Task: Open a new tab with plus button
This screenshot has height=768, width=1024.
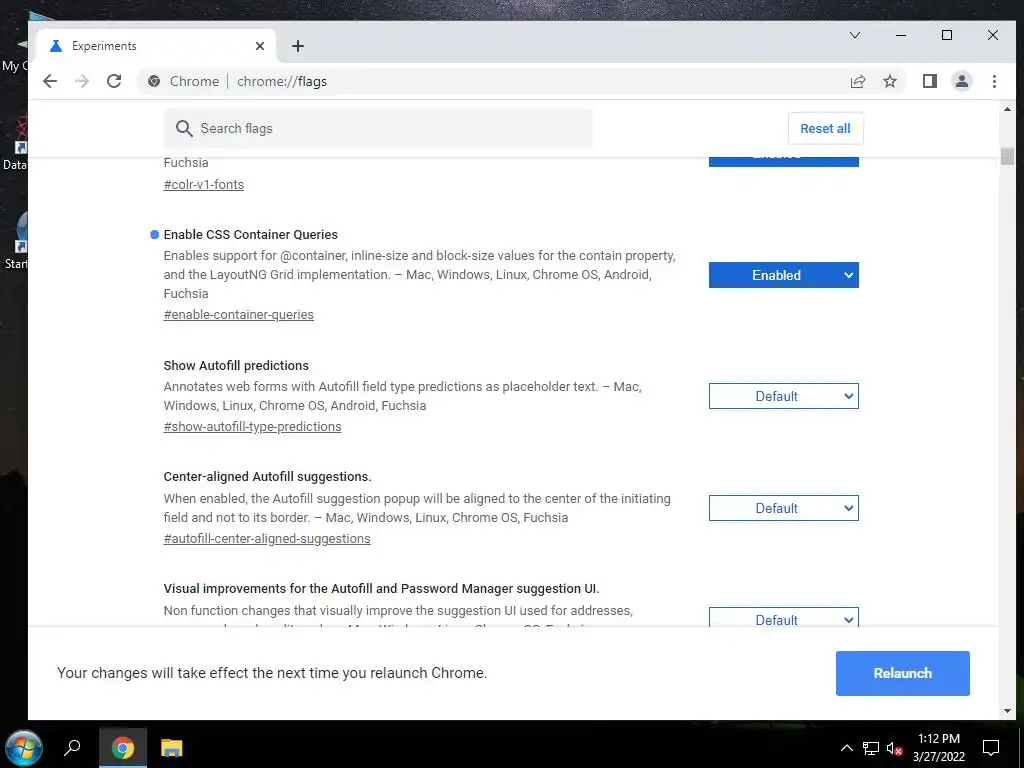Action: click(x=298, y=46)
